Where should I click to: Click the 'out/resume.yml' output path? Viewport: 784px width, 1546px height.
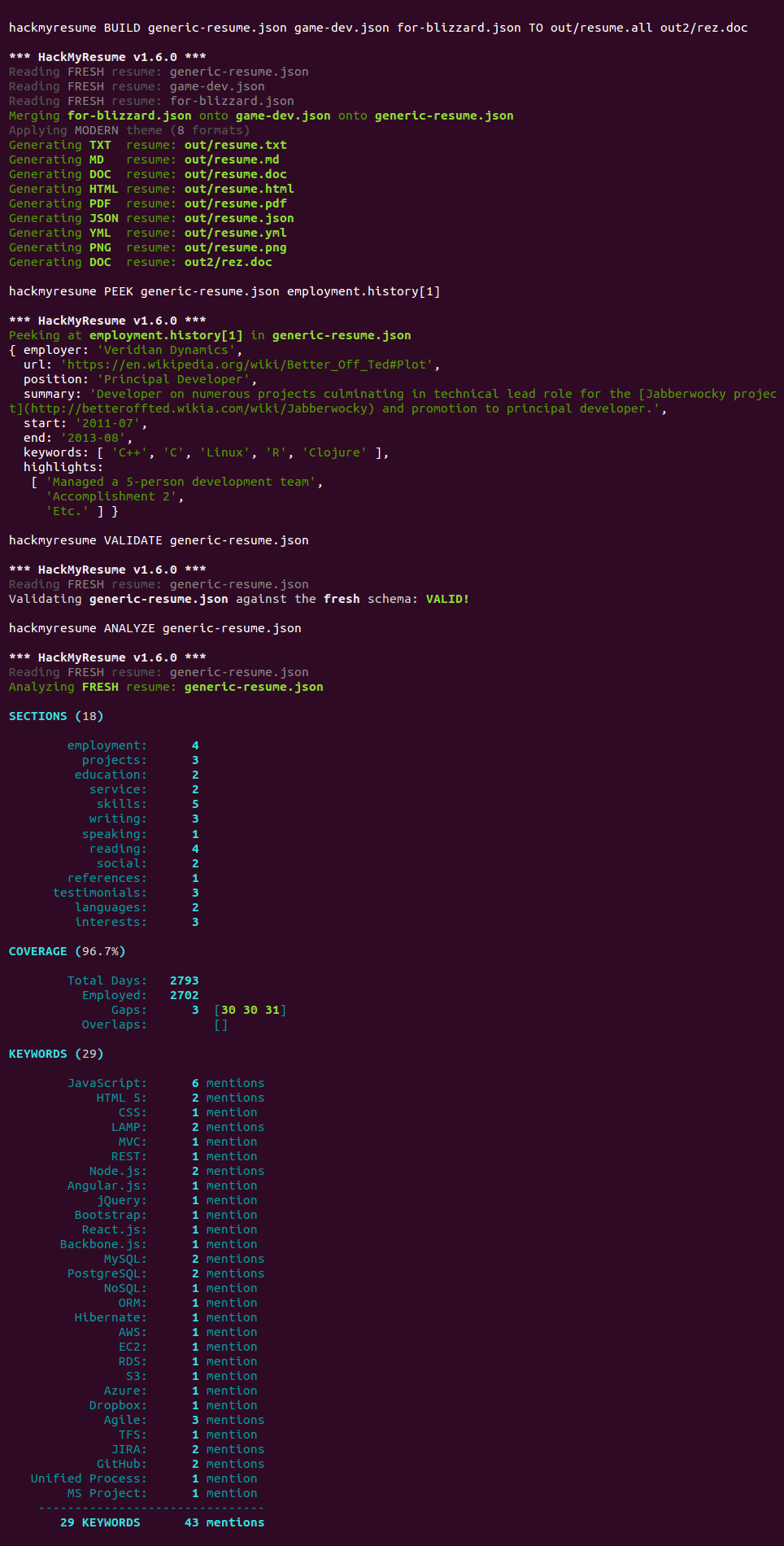(x=236, y=233)
